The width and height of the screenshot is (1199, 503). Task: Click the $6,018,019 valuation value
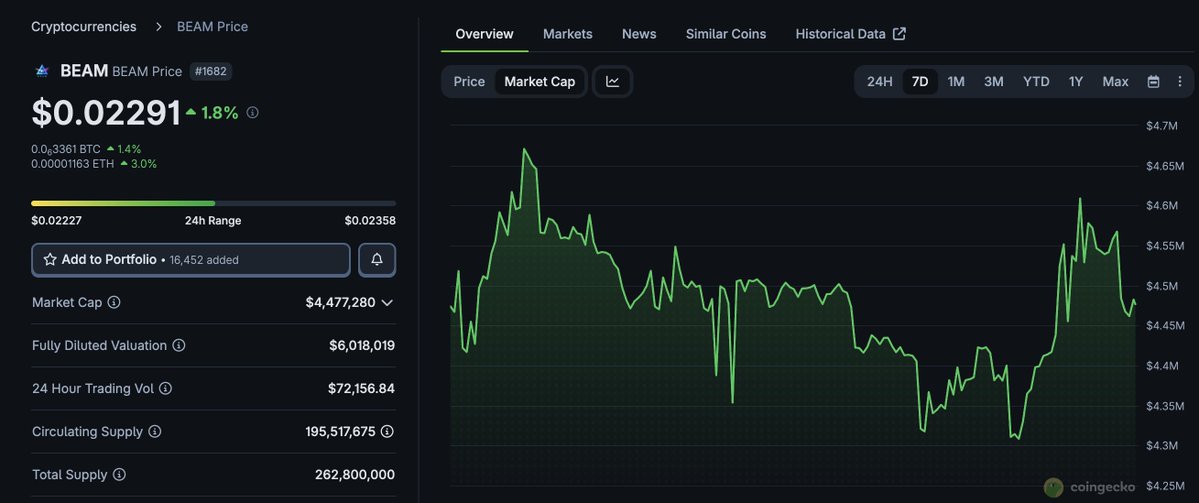[x=362, y=346]
